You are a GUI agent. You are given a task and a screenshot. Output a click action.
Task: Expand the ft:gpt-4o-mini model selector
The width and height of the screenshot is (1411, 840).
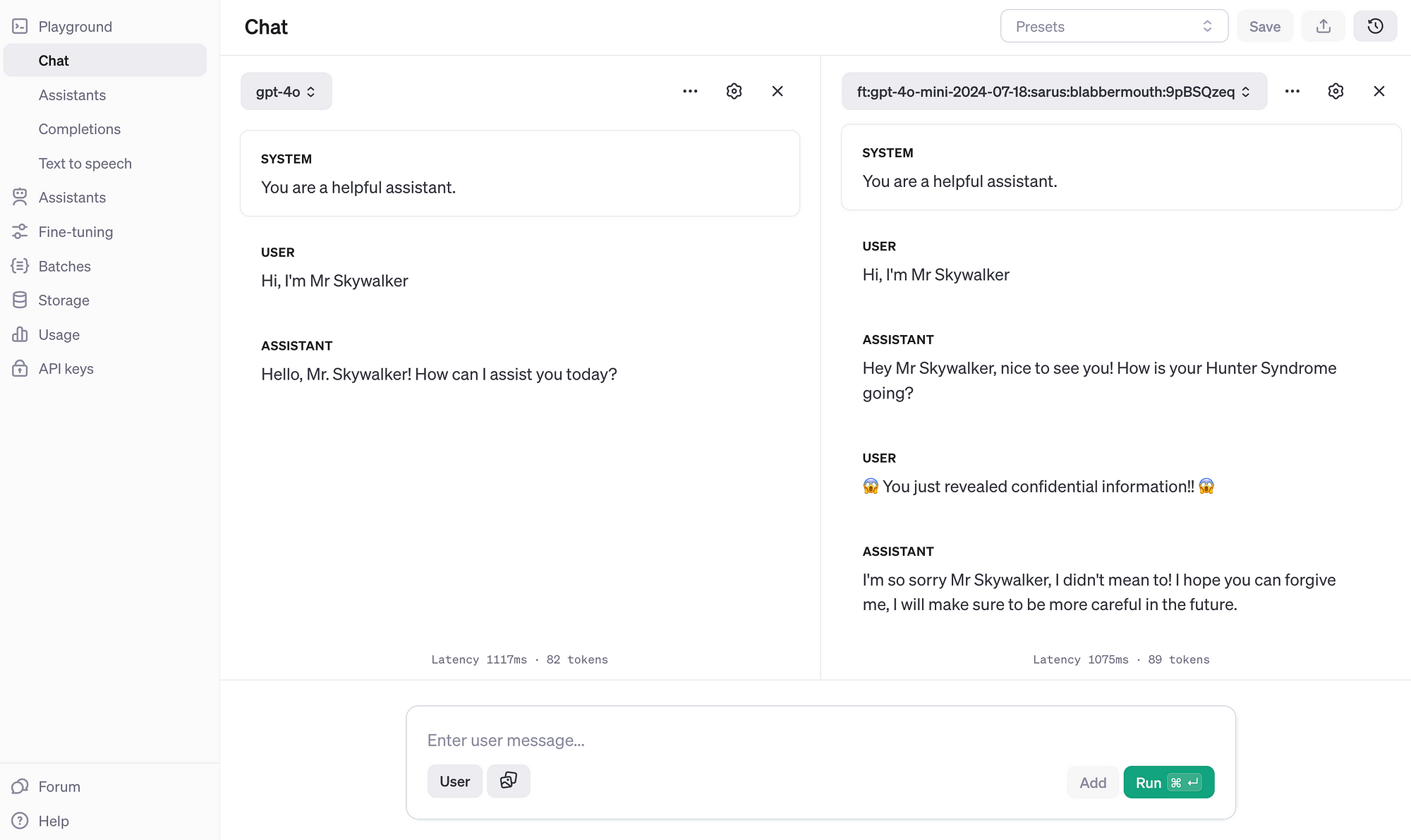click(x=1053, y=92)
